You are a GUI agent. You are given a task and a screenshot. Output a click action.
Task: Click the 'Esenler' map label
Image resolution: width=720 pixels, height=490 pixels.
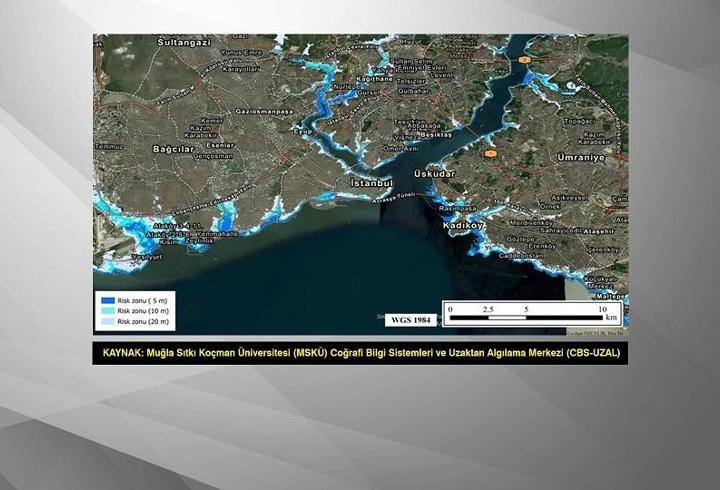220,145
